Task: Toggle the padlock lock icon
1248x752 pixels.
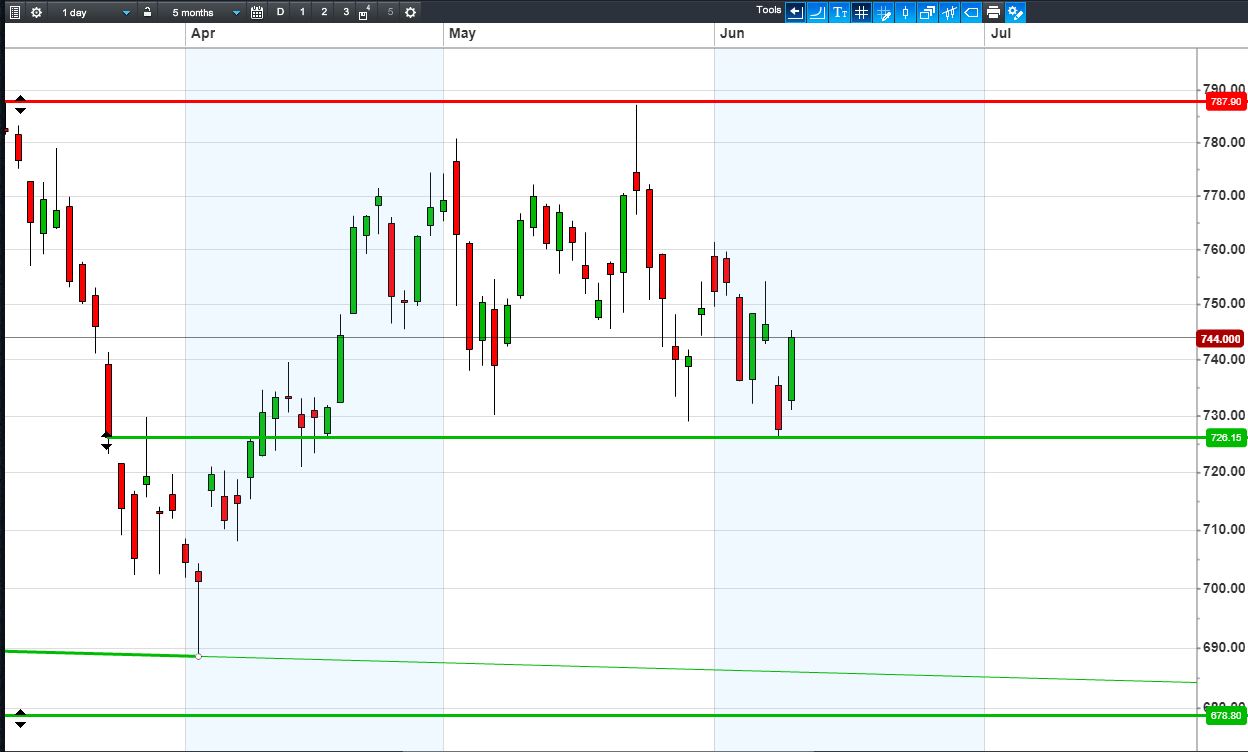Action: 148,12
